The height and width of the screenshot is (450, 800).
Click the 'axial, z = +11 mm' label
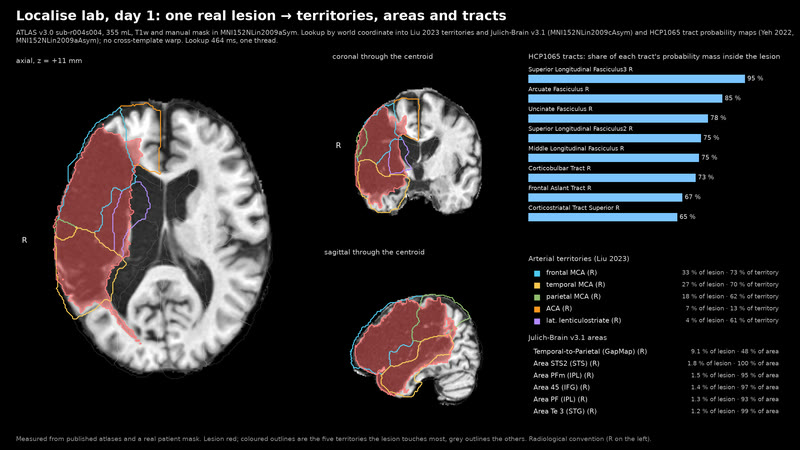pyautogui.click(x=49, y=61)
